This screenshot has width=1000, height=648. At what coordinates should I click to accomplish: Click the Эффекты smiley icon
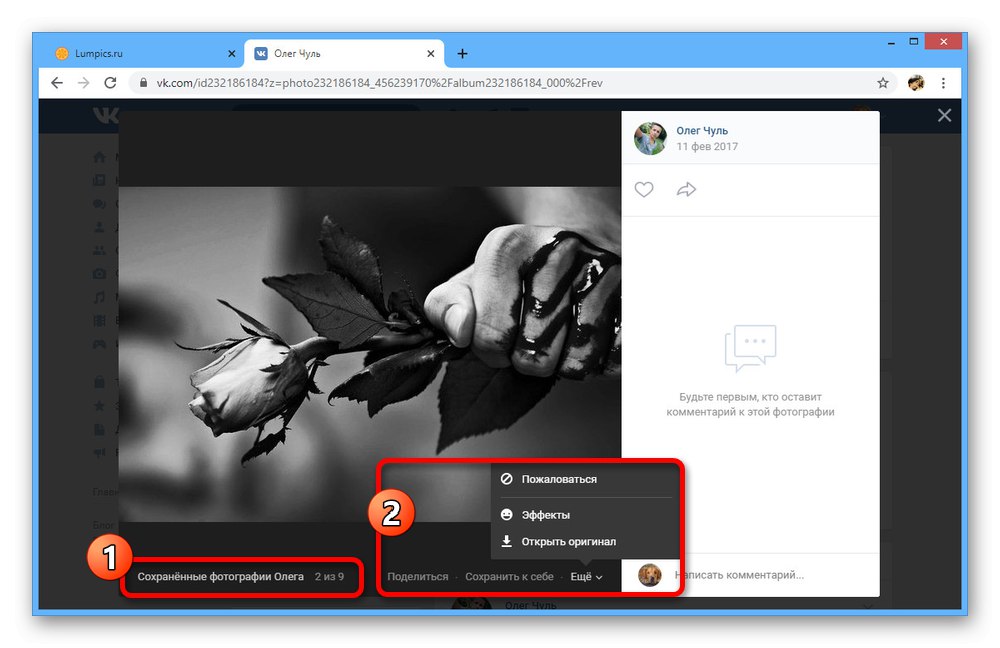point(506,515)
